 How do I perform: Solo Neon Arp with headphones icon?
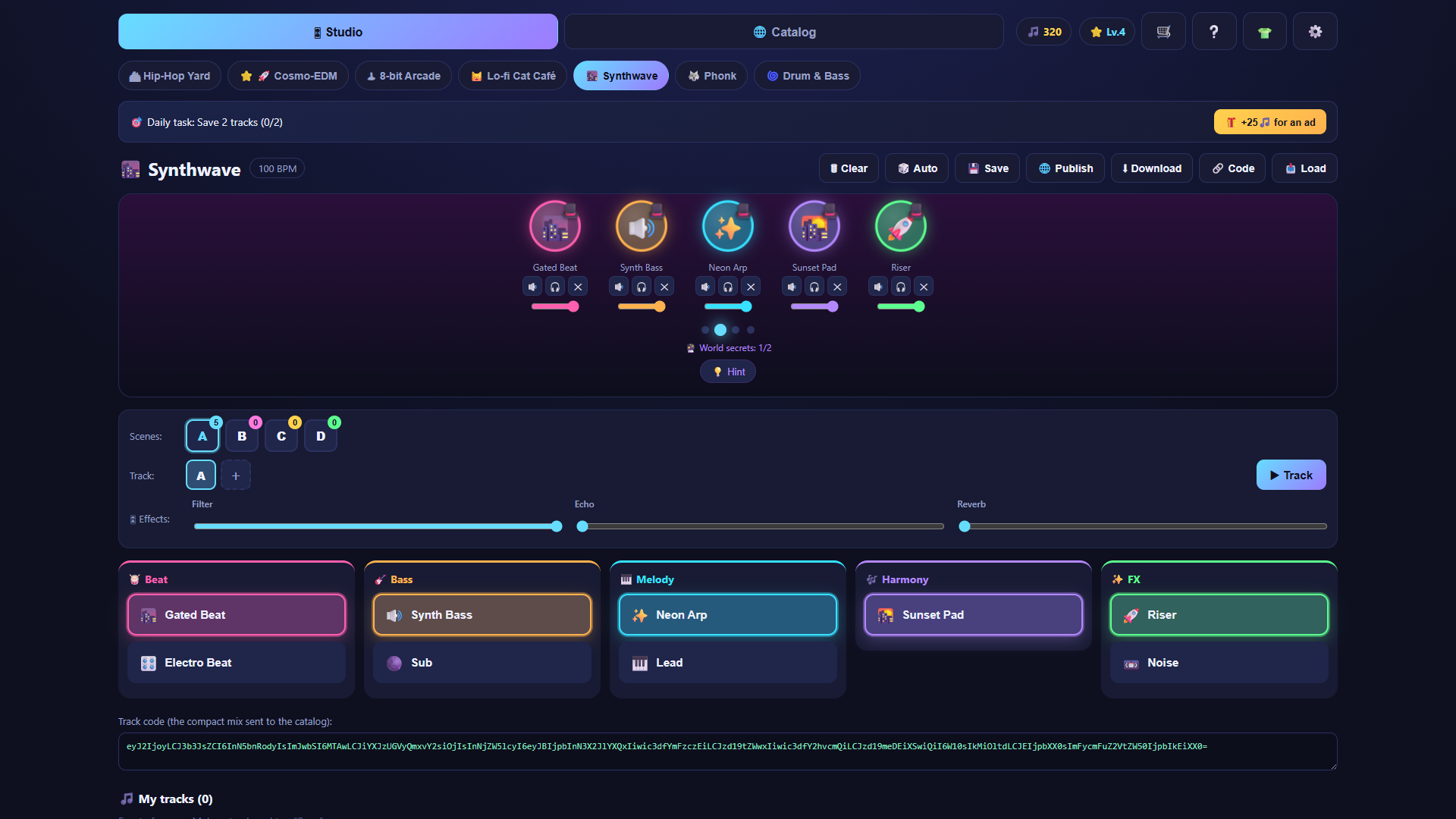pyautogui.click(x=728, y=287)
